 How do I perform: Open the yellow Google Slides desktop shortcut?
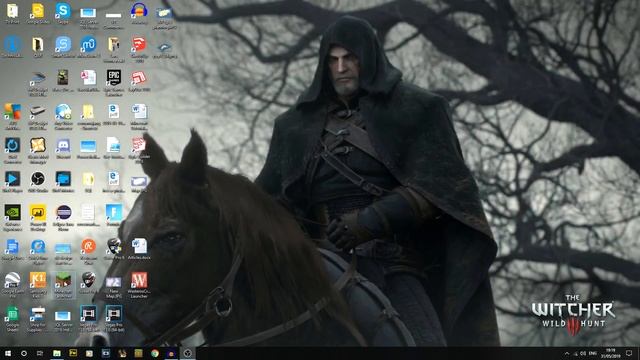tap(38, 13)
